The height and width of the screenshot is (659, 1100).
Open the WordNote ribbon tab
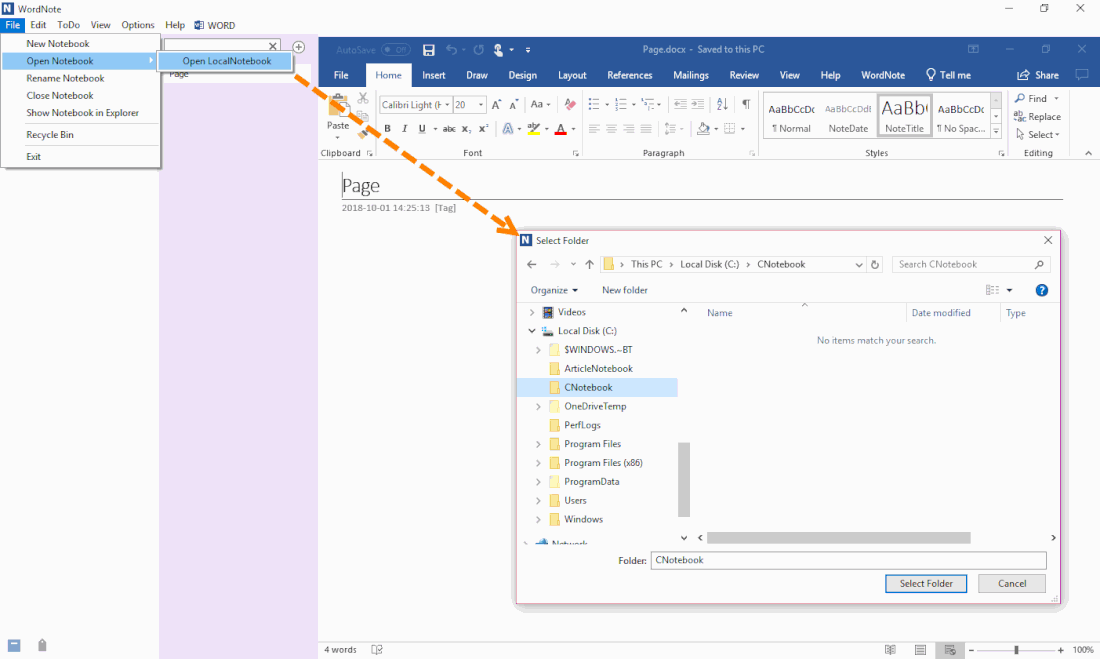coord(883,75)
